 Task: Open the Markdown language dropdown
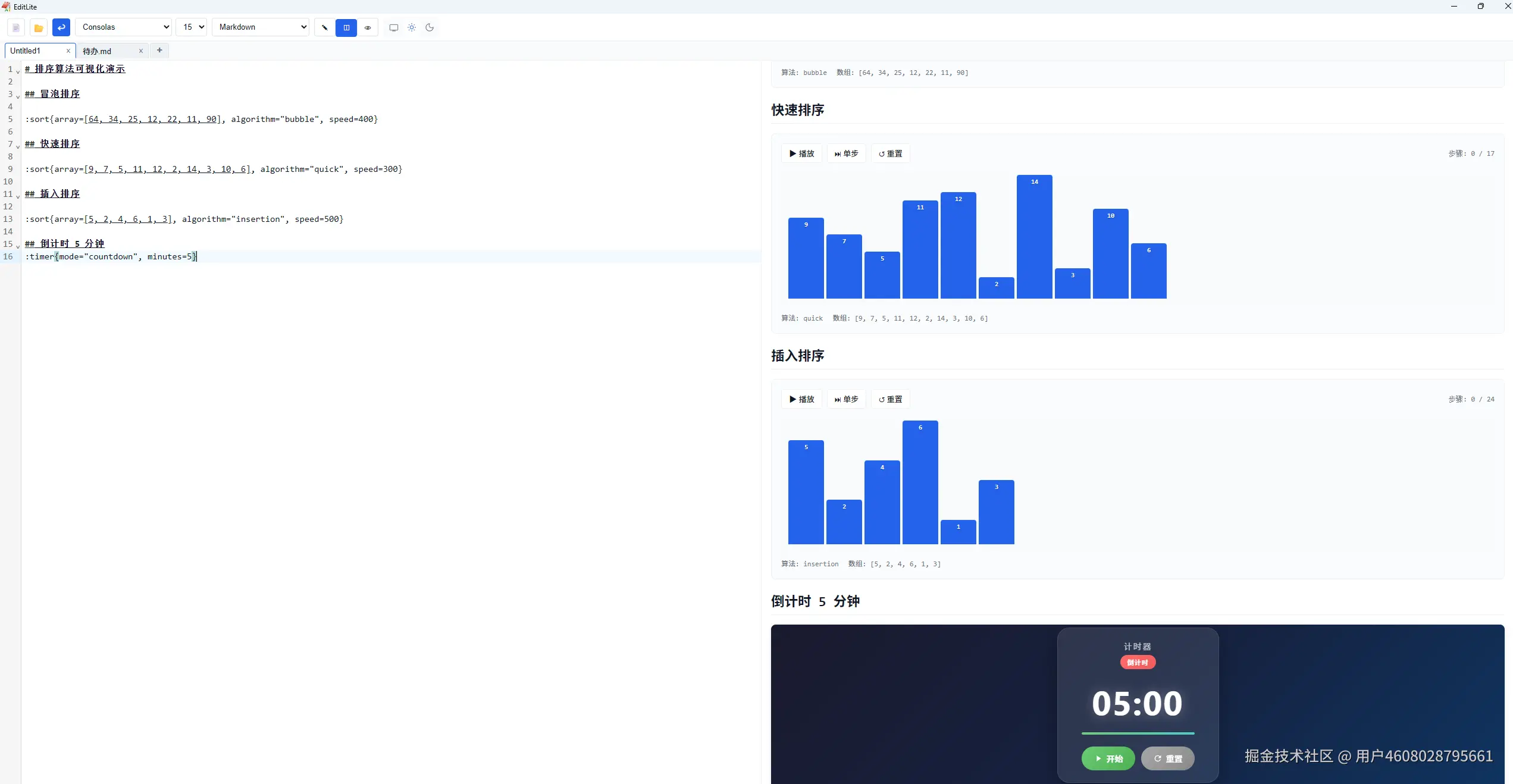(x=261, y=27)
